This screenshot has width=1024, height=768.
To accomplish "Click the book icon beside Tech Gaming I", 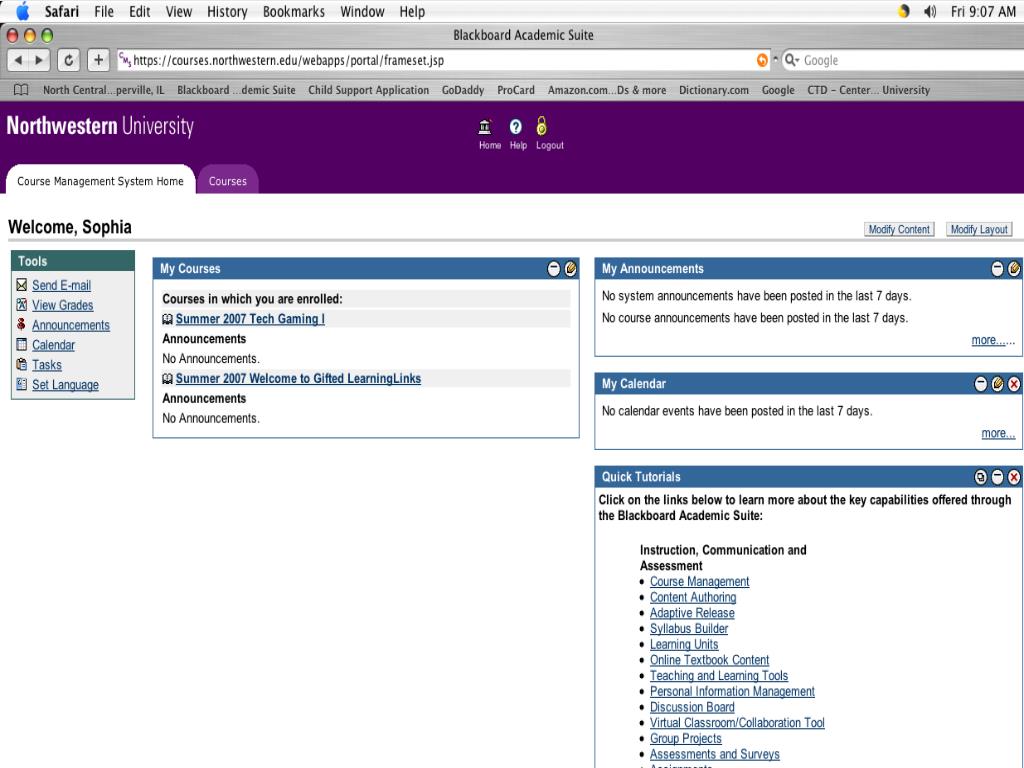I will point(167,319).
